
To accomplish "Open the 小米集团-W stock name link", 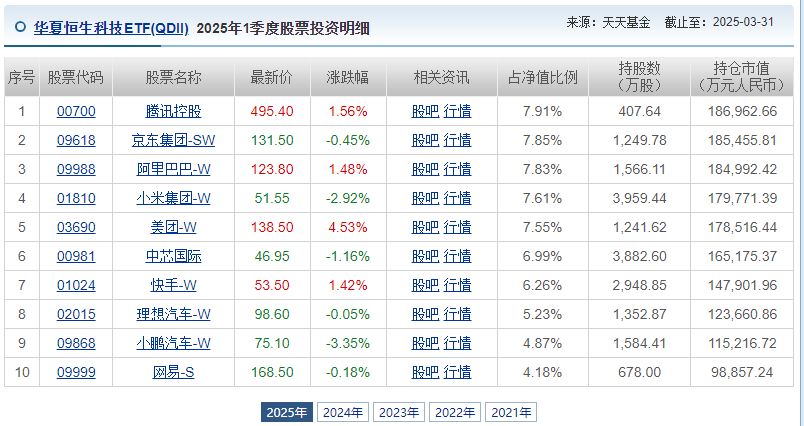I will [x=173, y=198].
